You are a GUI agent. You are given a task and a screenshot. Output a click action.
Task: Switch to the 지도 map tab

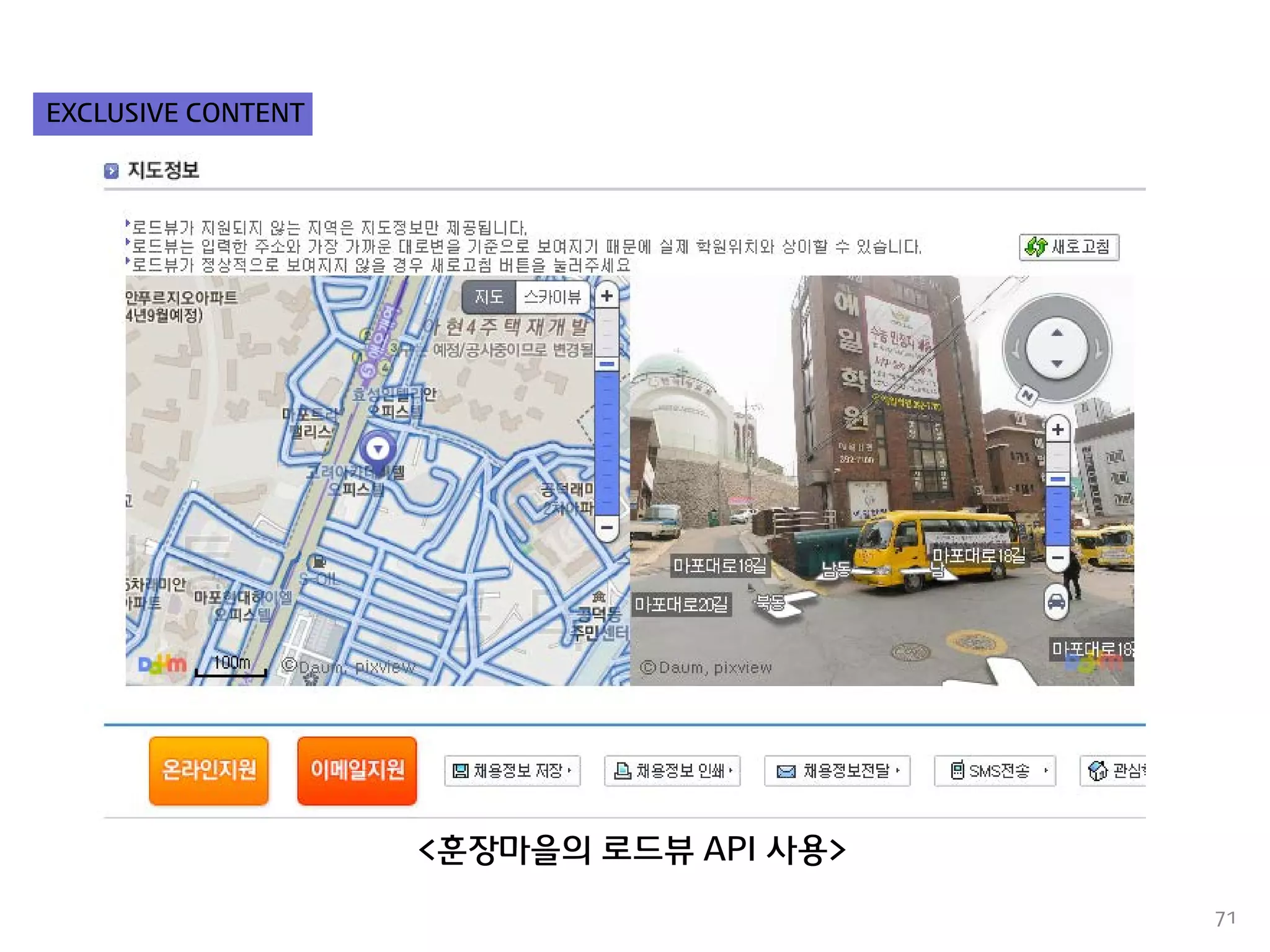click(489, 297)
